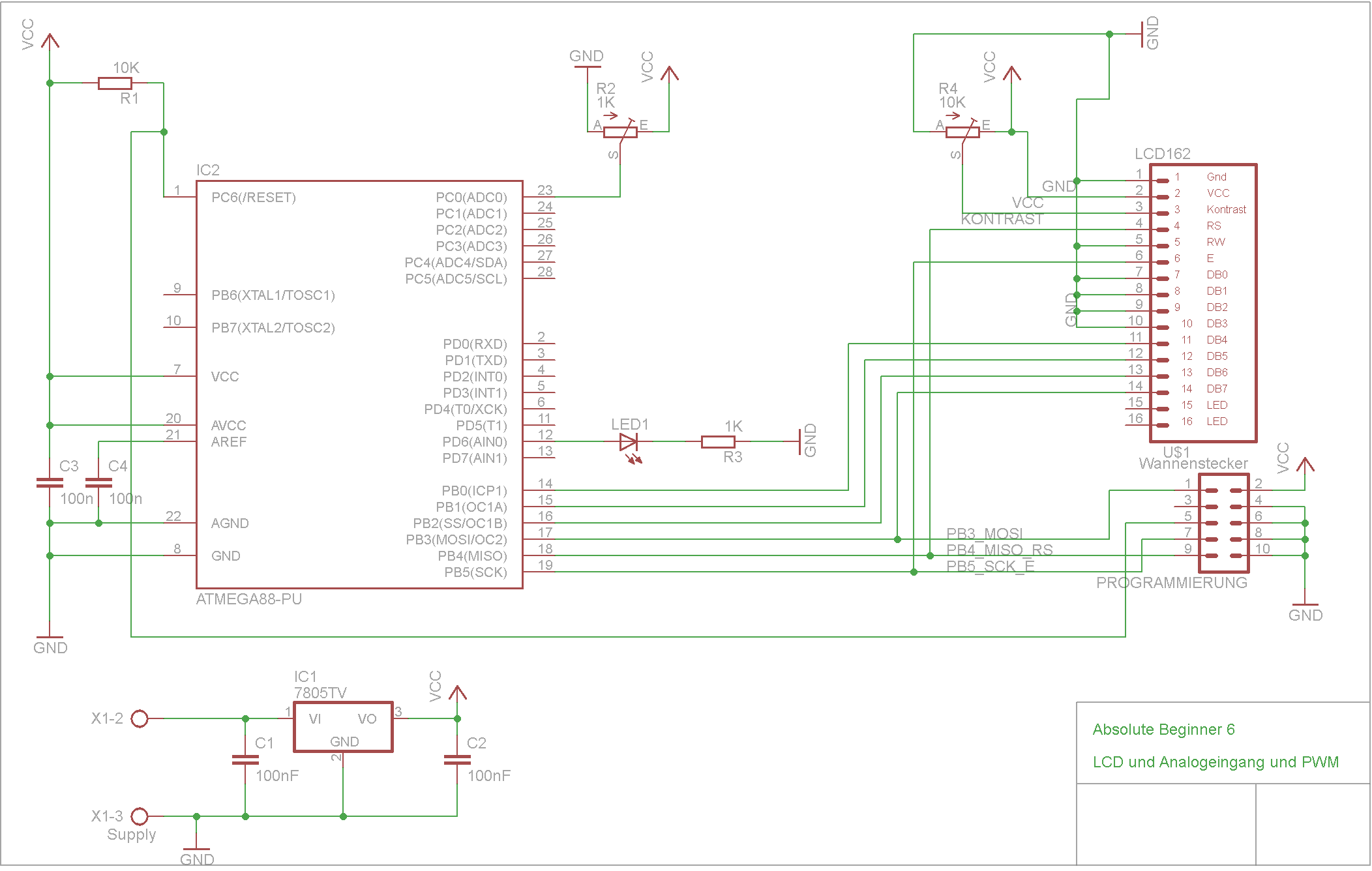Click the KONTRAST net label

click(x=1002, y=220)
